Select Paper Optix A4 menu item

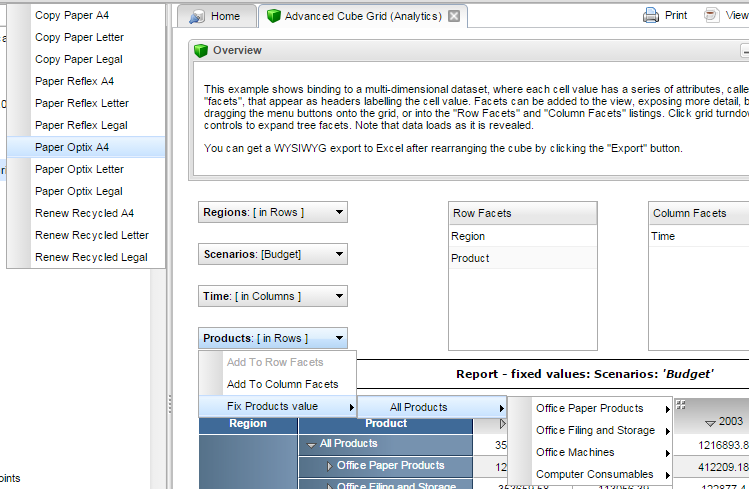tap(72, 147)
